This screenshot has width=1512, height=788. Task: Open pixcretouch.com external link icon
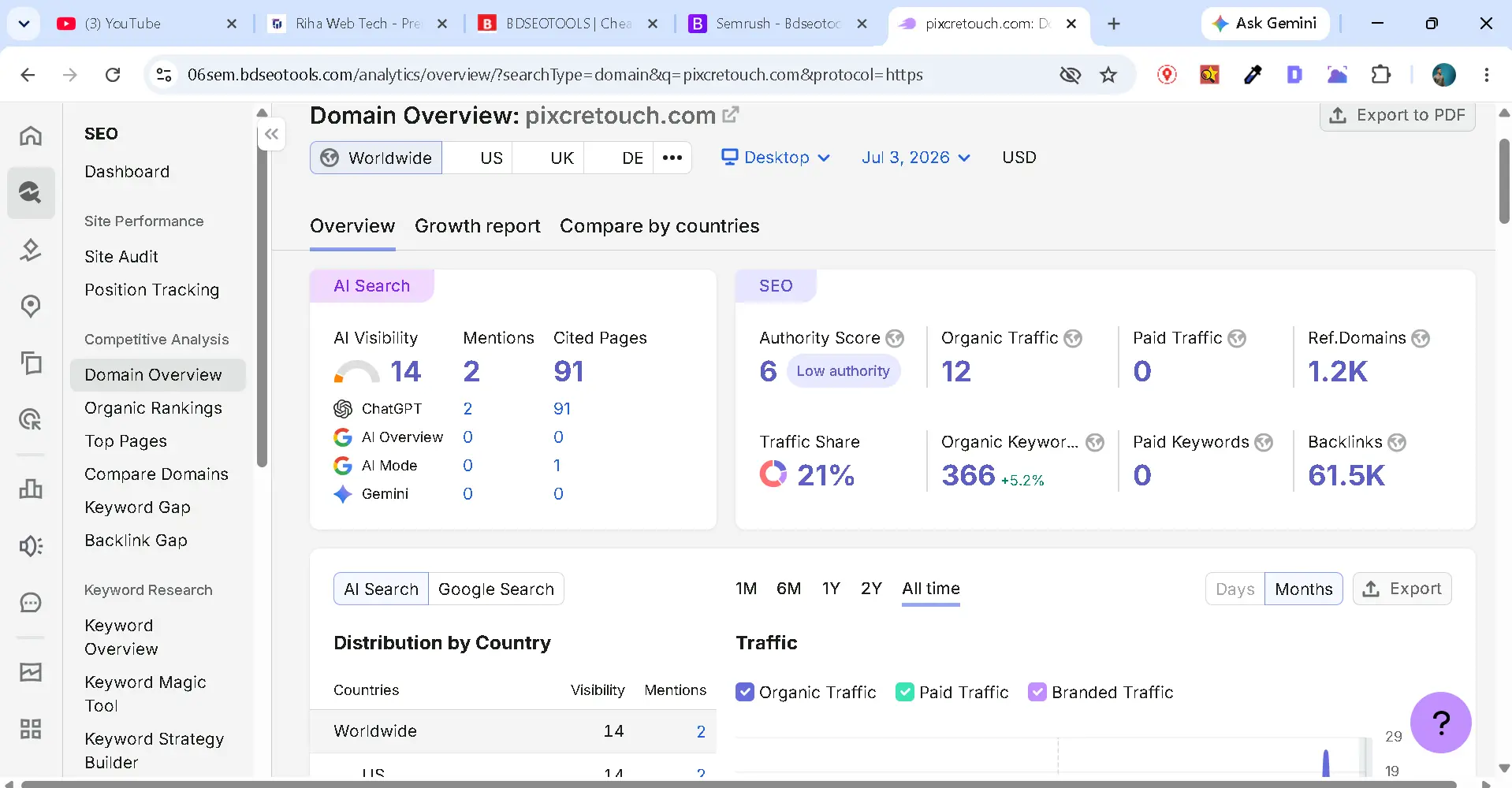pos(731,115)
